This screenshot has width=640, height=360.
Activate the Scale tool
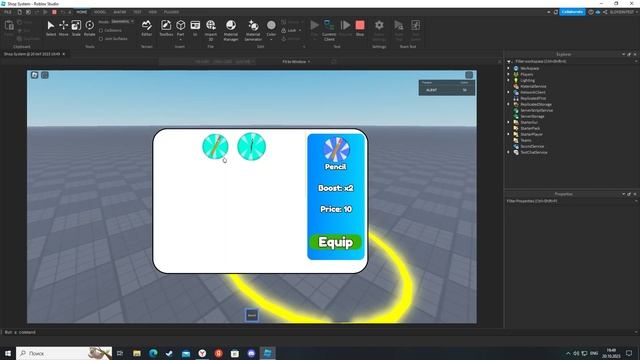pos(76,28)
